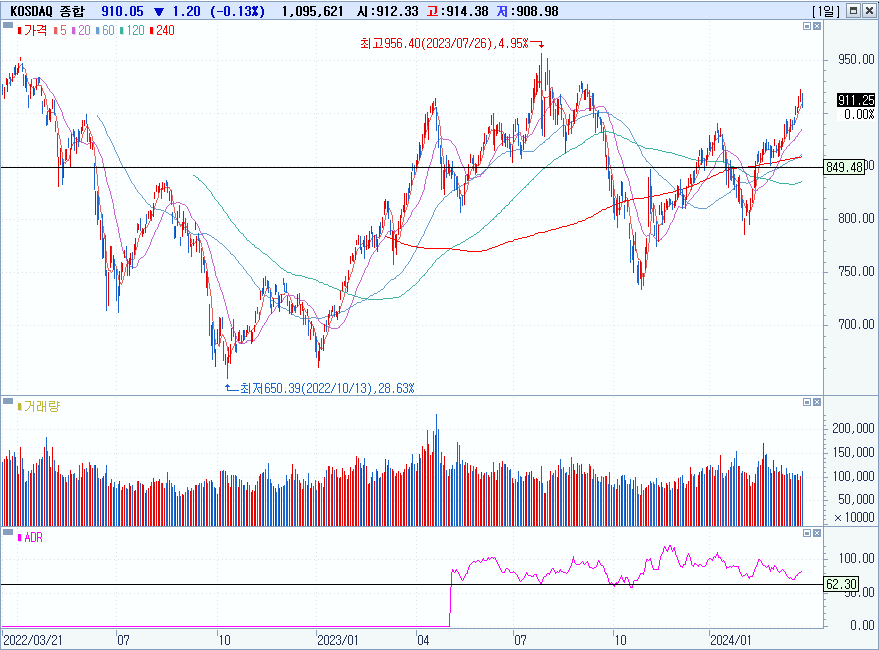
Task: Click the 2024/01 date axis label
Action: tap(730, 640)
